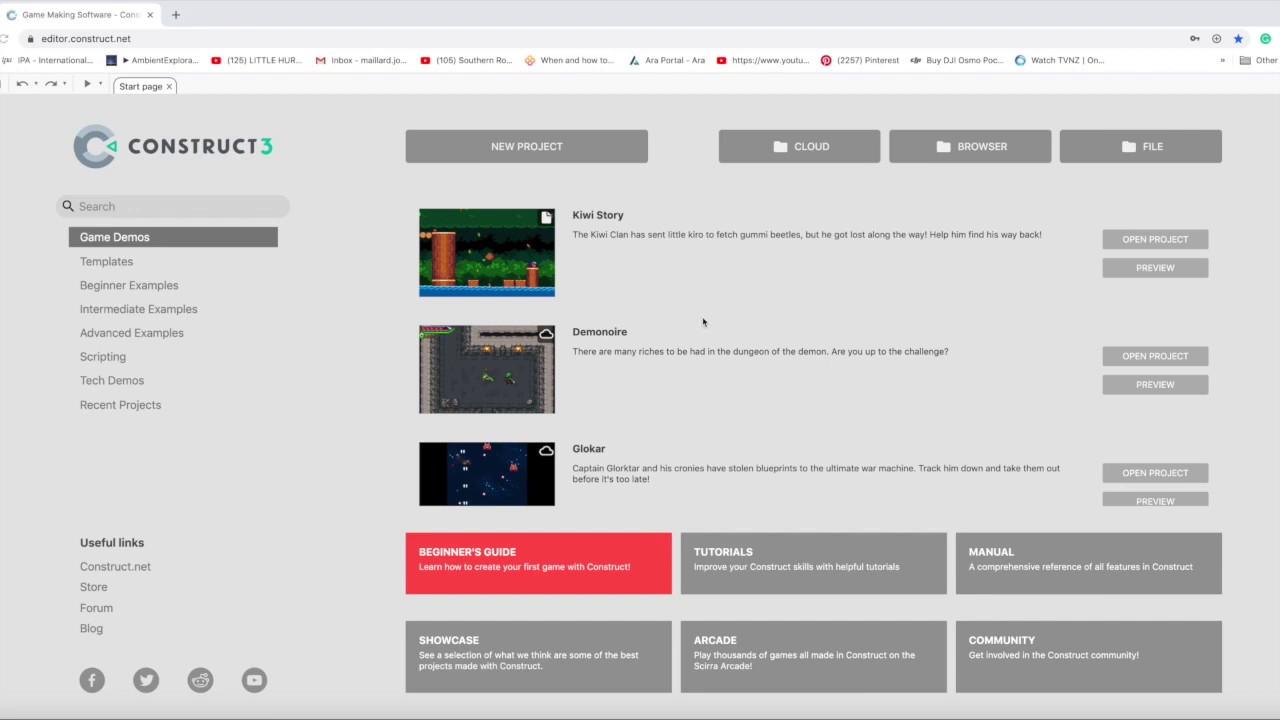Viewport: 1280px width, 720px height.
Task: Open project from BROWSER storage button
Action: (x=970, y=146)
